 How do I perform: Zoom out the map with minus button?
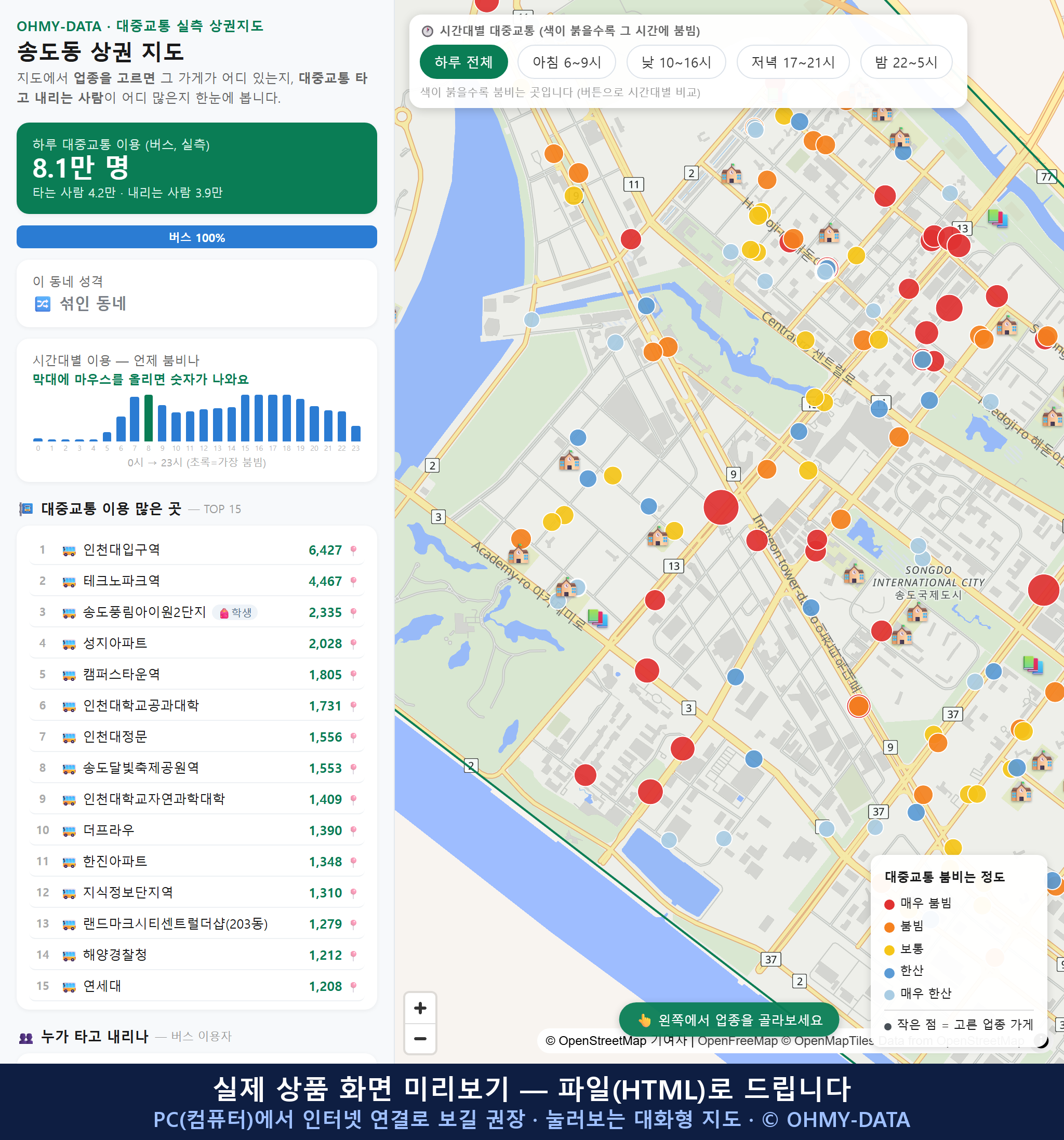420,1038
